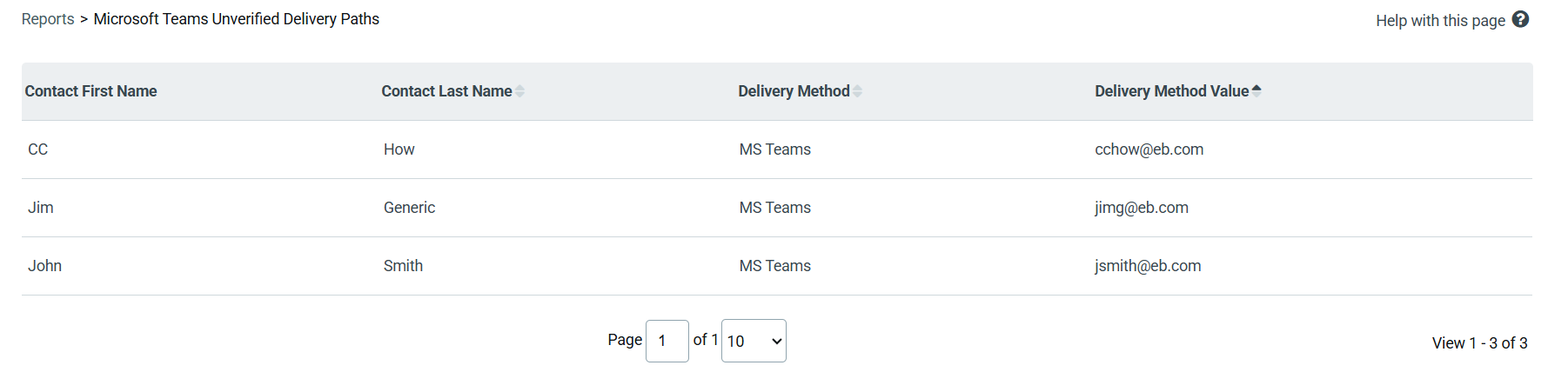The width and height of the screenshot is (1568, 372).
Task: Click the help question mark icon
Action: point(1520,19)
